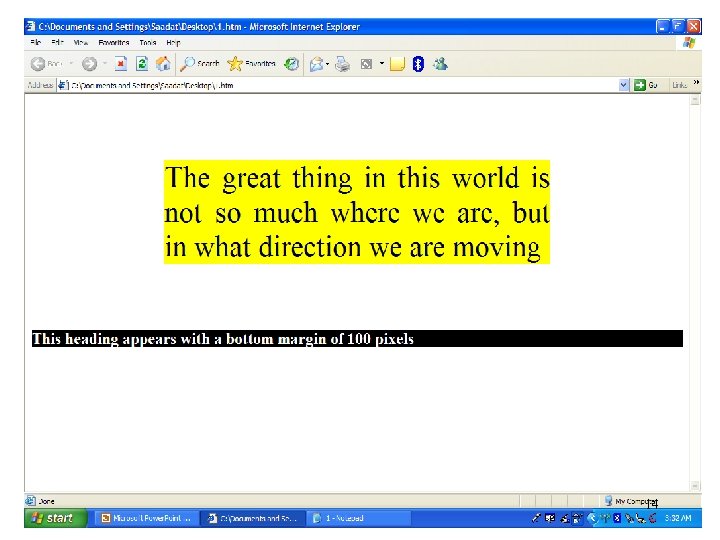Open the Messenger buddy icon

(440, 64)
